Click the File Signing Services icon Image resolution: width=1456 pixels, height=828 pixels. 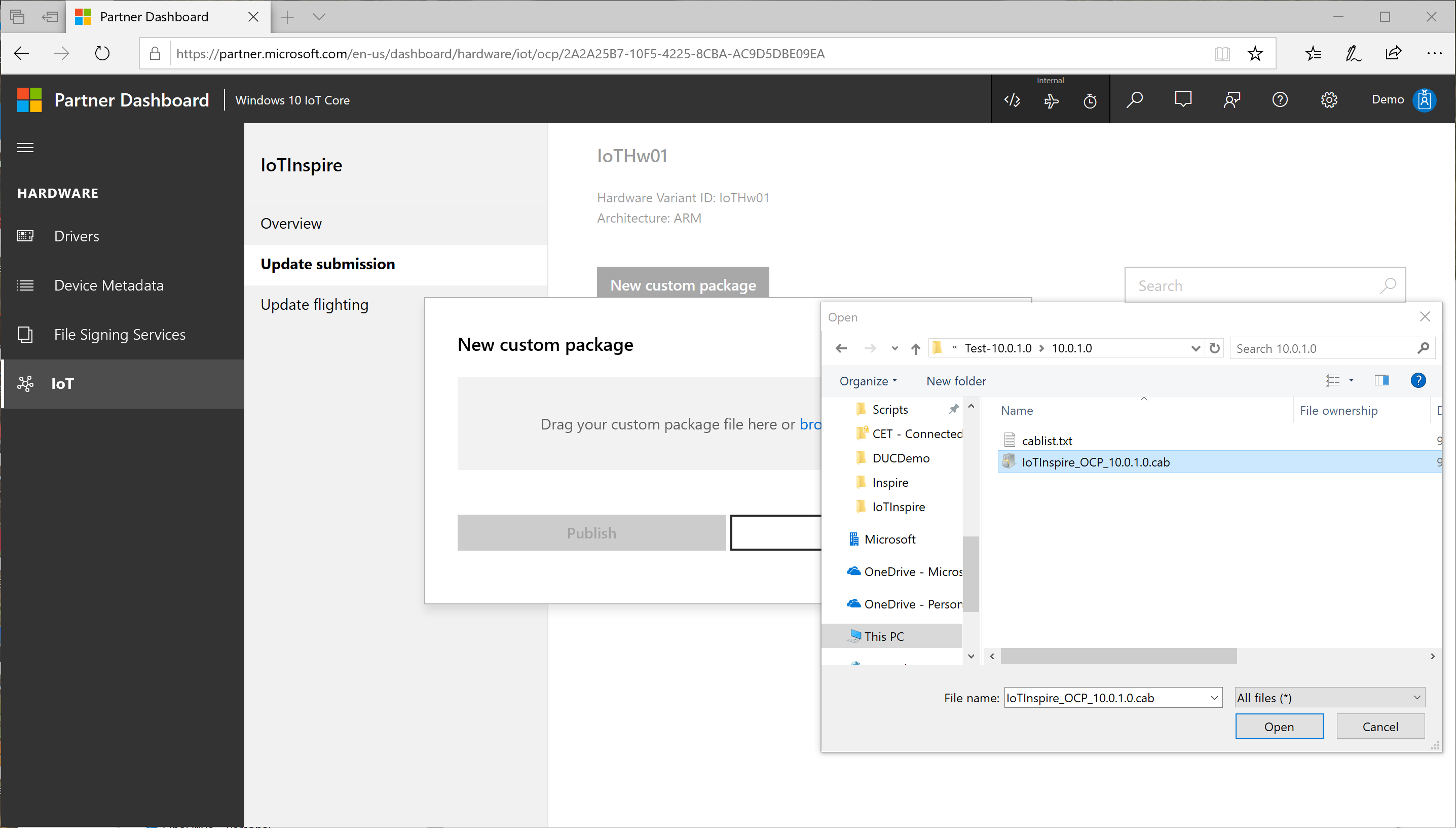coord(27,334)
